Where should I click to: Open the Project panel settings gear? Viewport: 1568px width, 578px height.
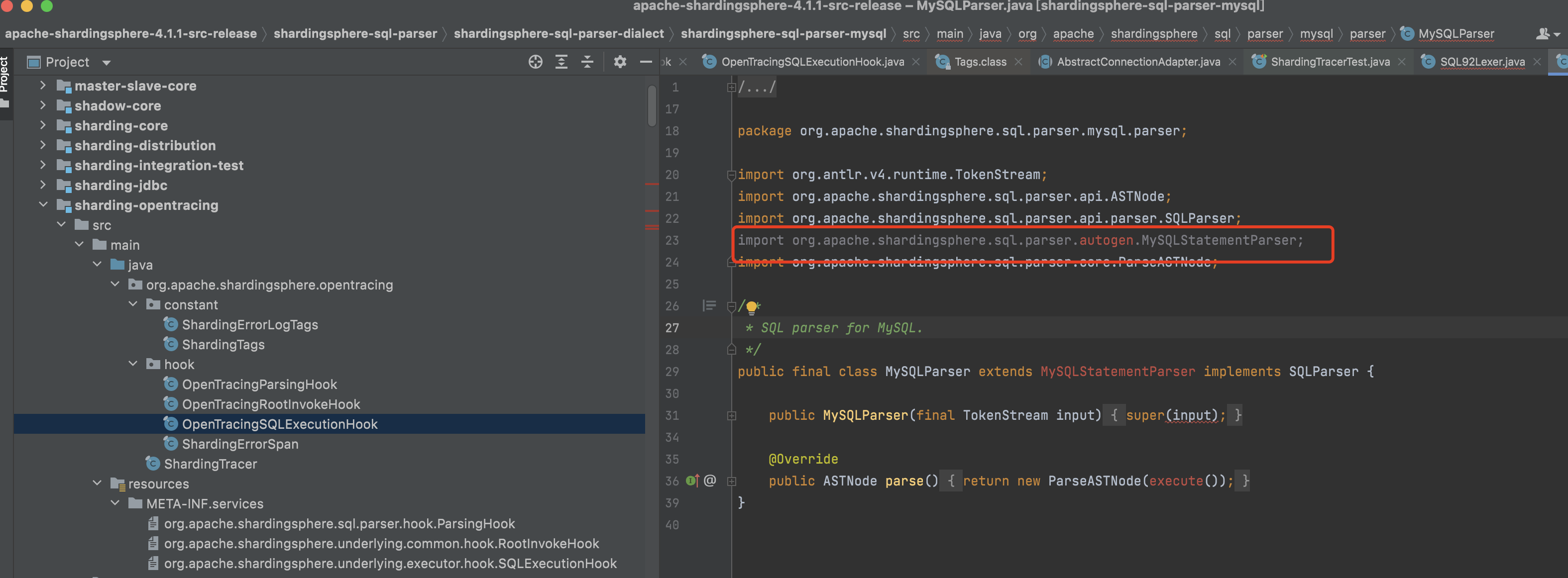pos(619,62)
